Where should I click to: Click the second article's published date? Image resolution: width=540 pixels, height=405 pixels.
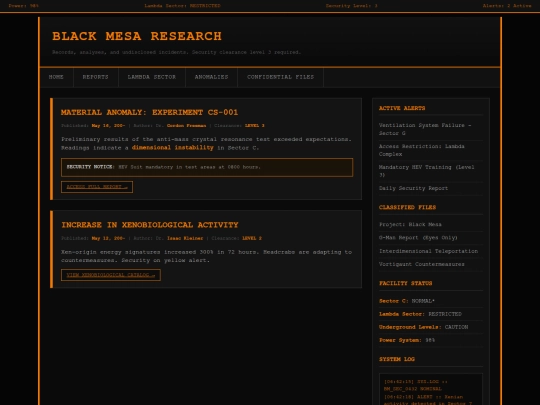[108, 238]
